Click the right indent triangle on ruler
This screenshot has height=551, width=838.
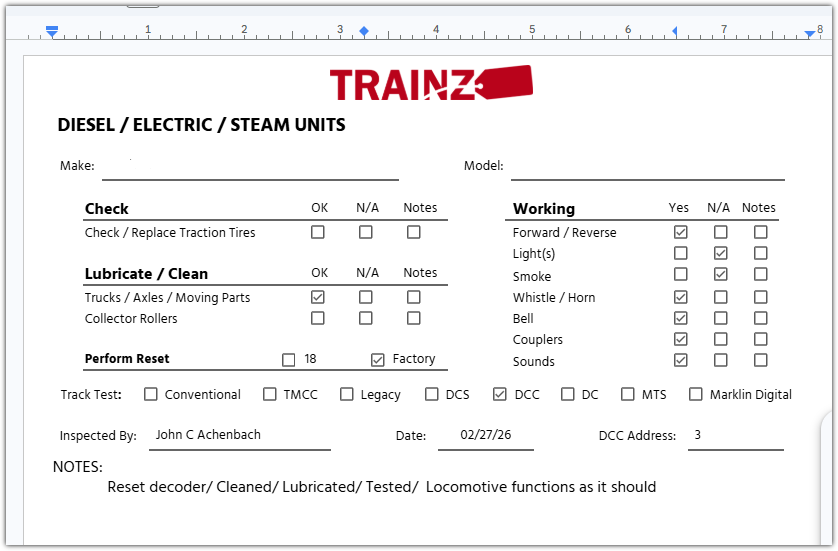click(810, 34)
